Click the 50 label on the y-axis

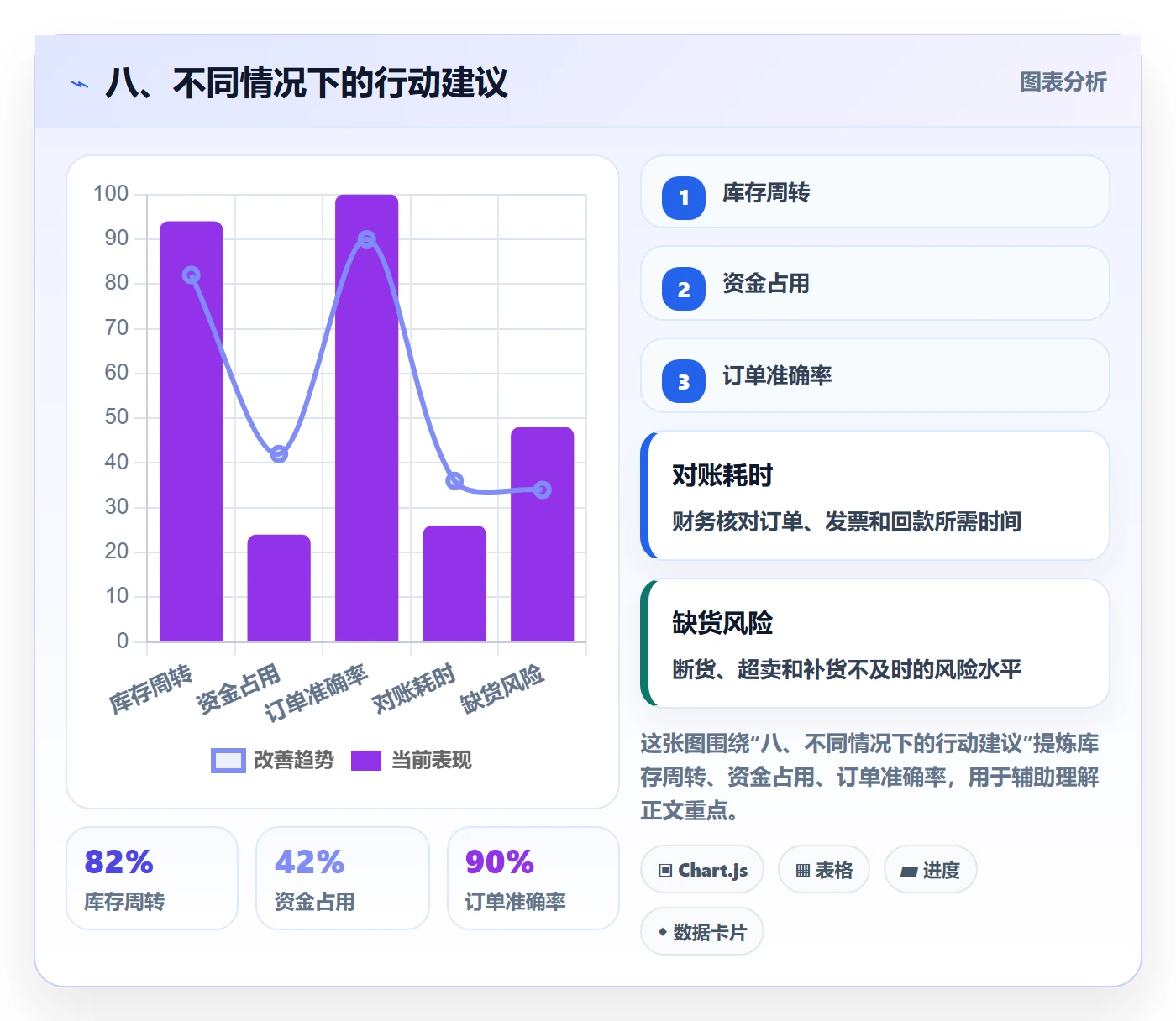[117, 417]
